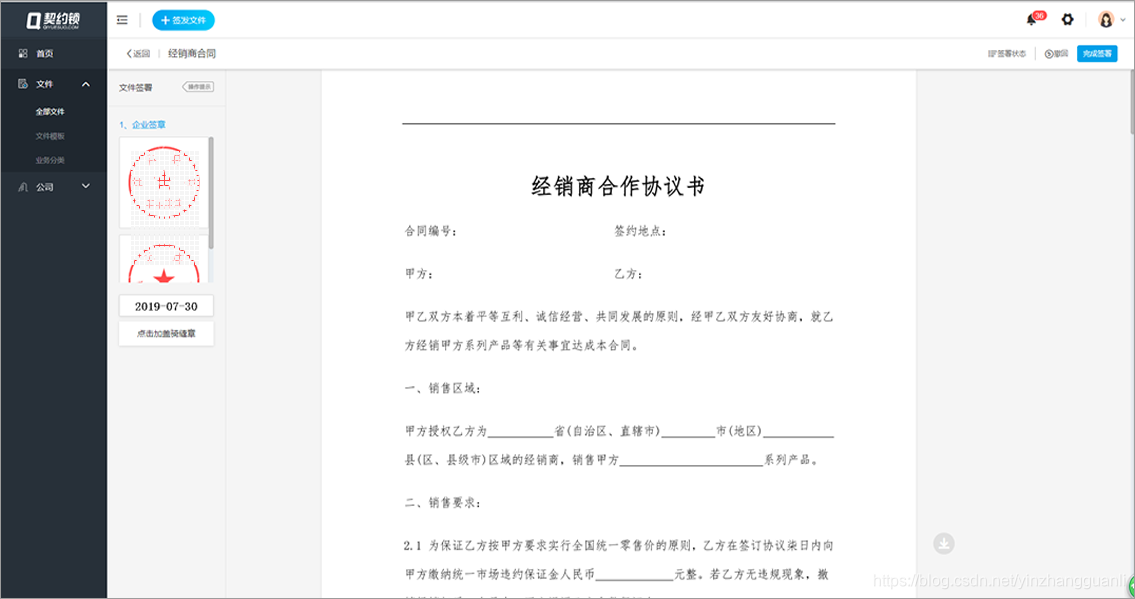
Task: Click the 点击加盖骑缝章 button
Action: pos(166,334)
